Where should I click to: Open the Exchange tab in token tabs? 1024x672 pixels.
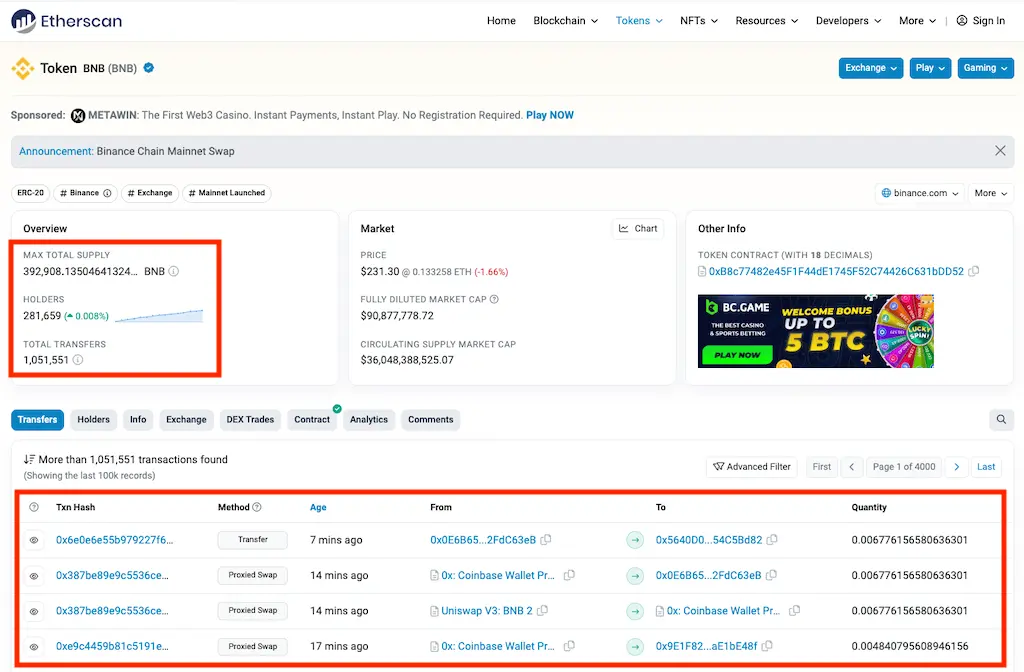tap(186, 419)
